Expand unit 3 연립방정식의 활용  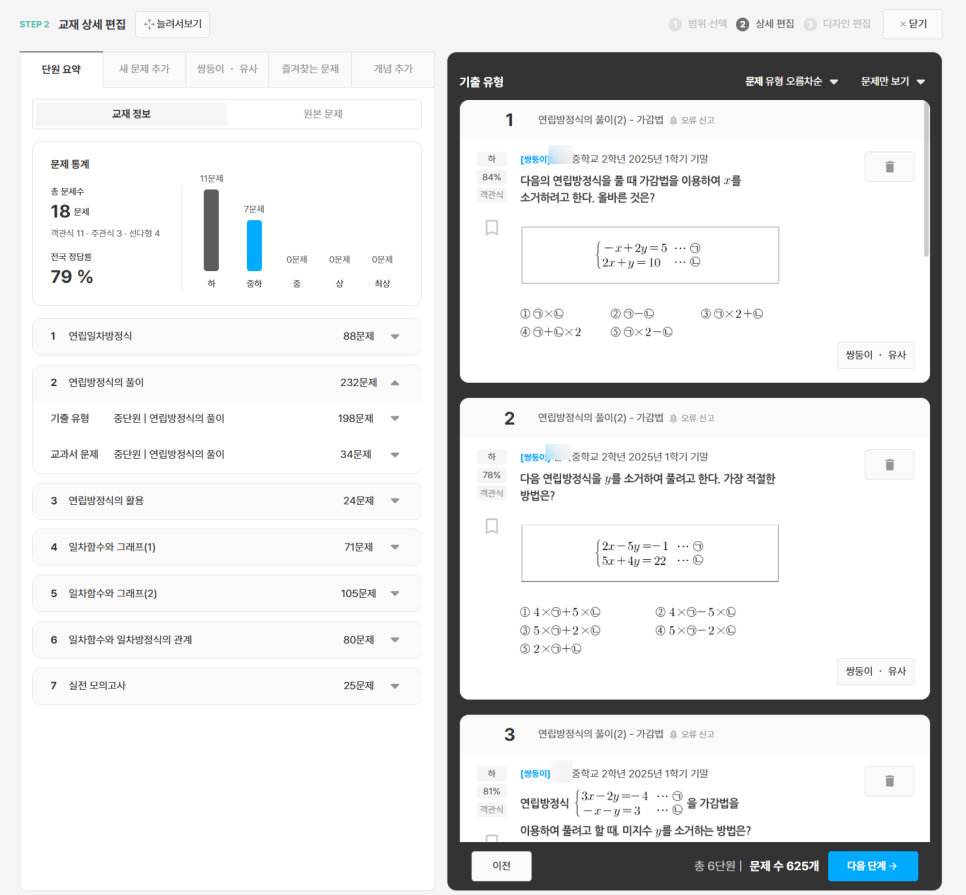(x=227, y=501)
